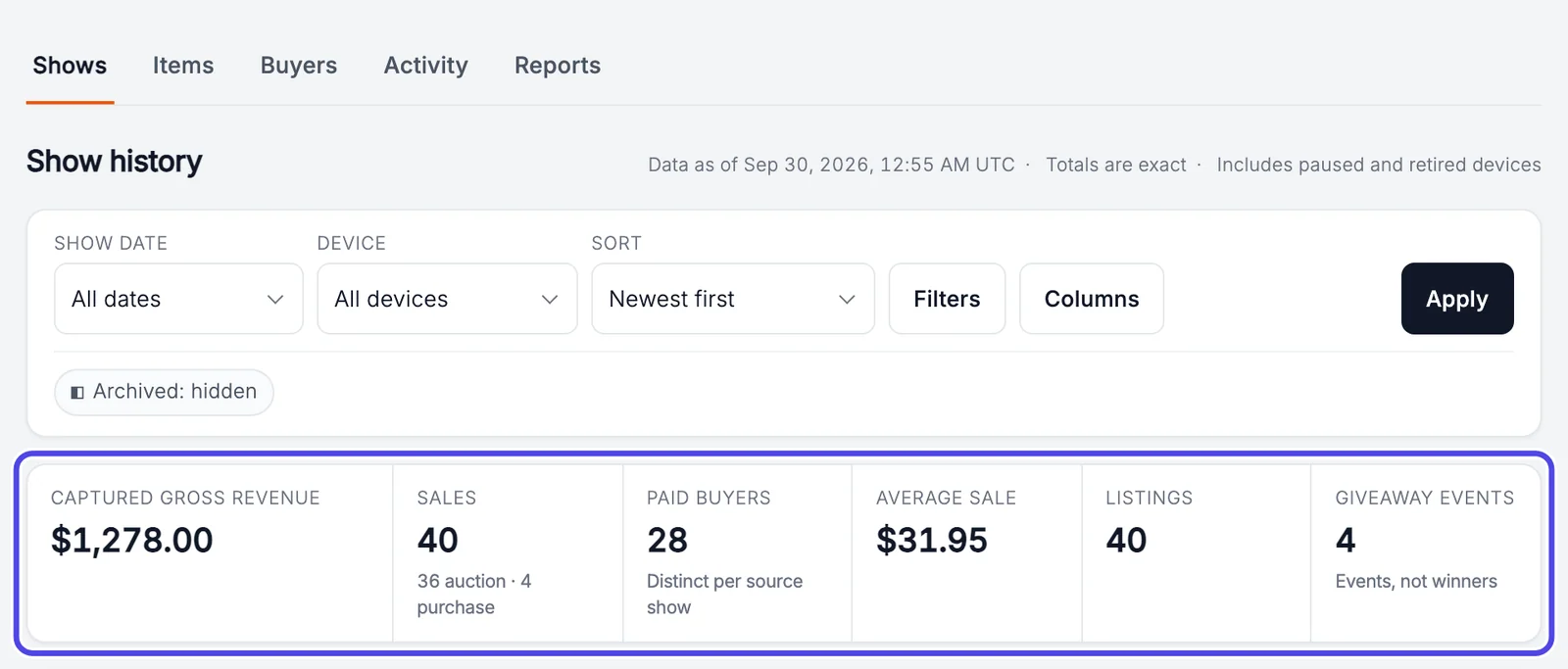Click the 'Captured Gross Revenue' label
Viewport: 1568px width, 669px height.
[x=185, y=498]
